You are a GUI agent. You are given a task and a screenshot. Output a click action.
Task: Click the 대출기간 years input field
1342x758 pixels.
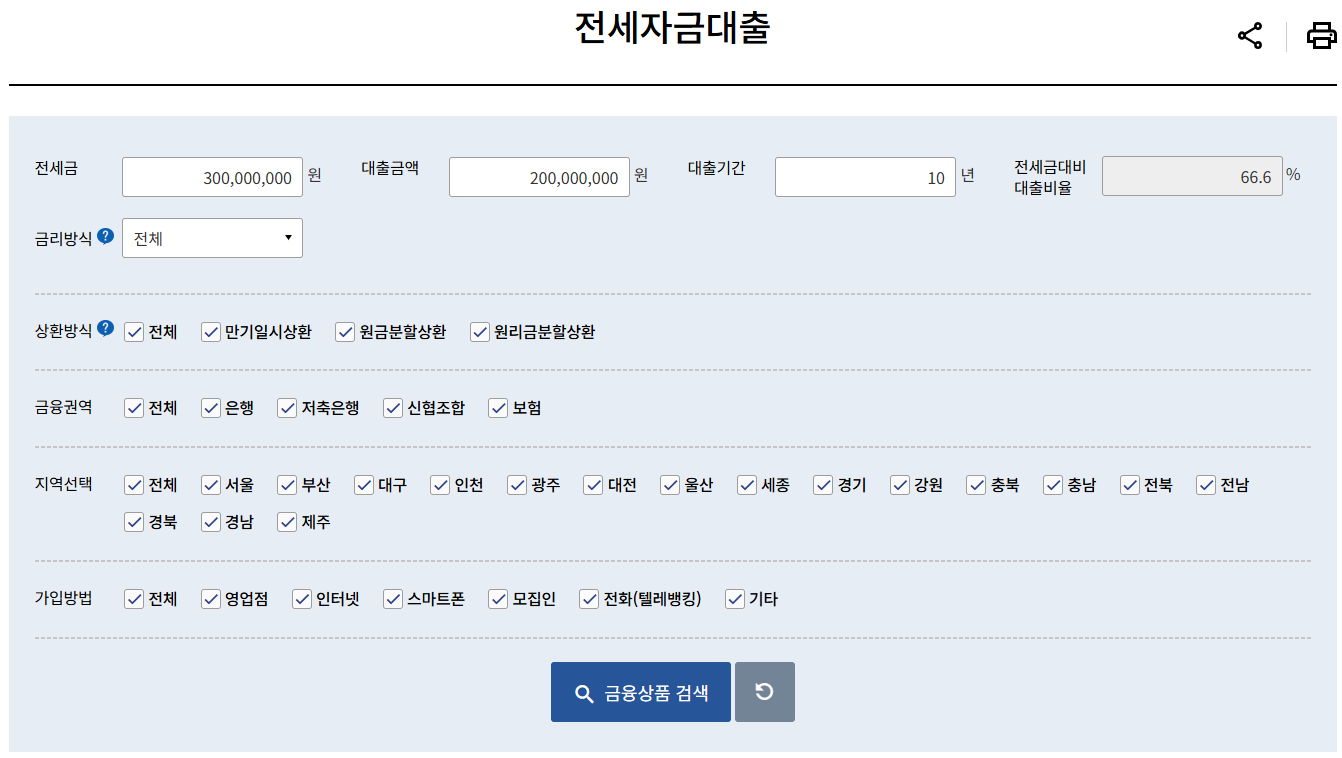[865, 177]
